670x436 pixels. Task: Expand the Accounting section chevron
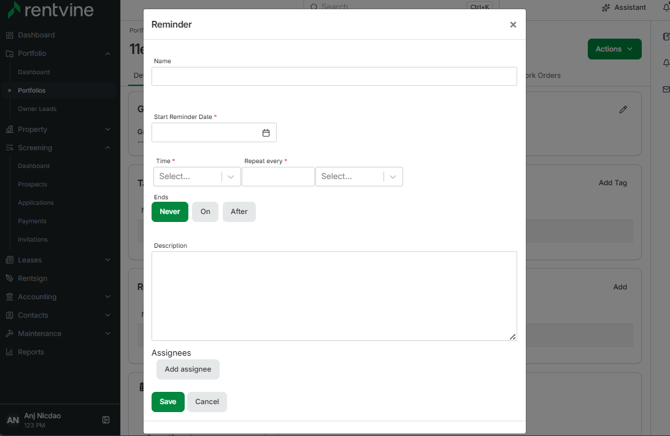click(108, 297)
